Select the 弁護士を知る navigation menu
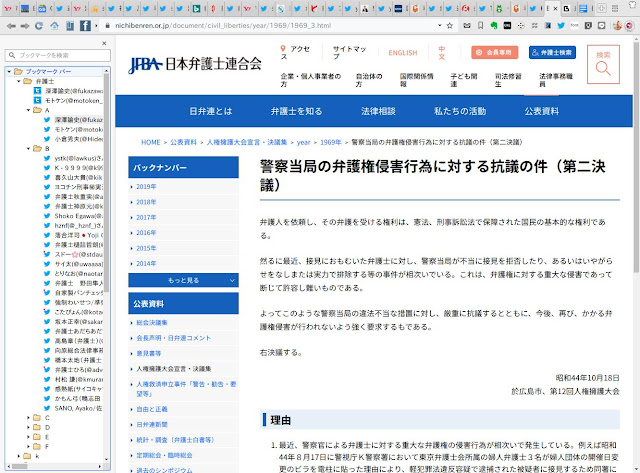640x473 pixels. pyautogui.click(x=296, y=111)
